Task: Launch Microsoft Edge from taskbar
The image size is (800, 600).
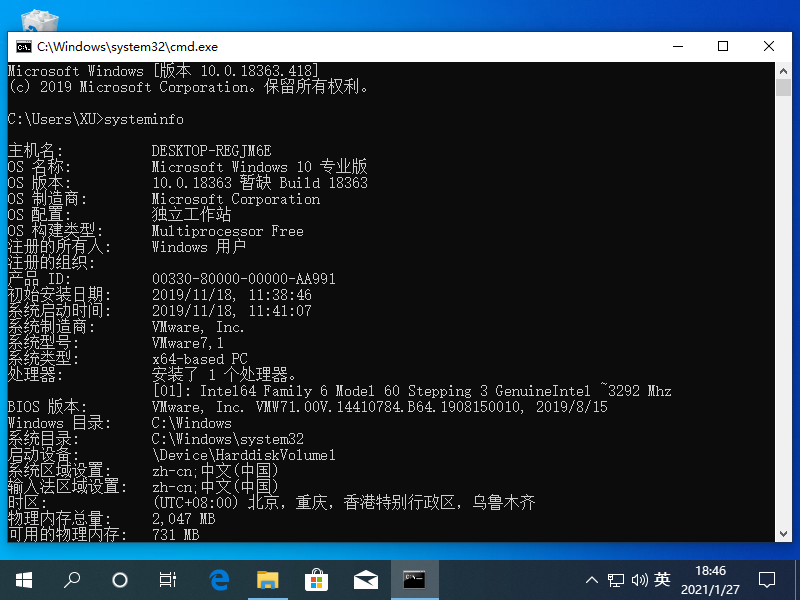Action: [219, 579]
